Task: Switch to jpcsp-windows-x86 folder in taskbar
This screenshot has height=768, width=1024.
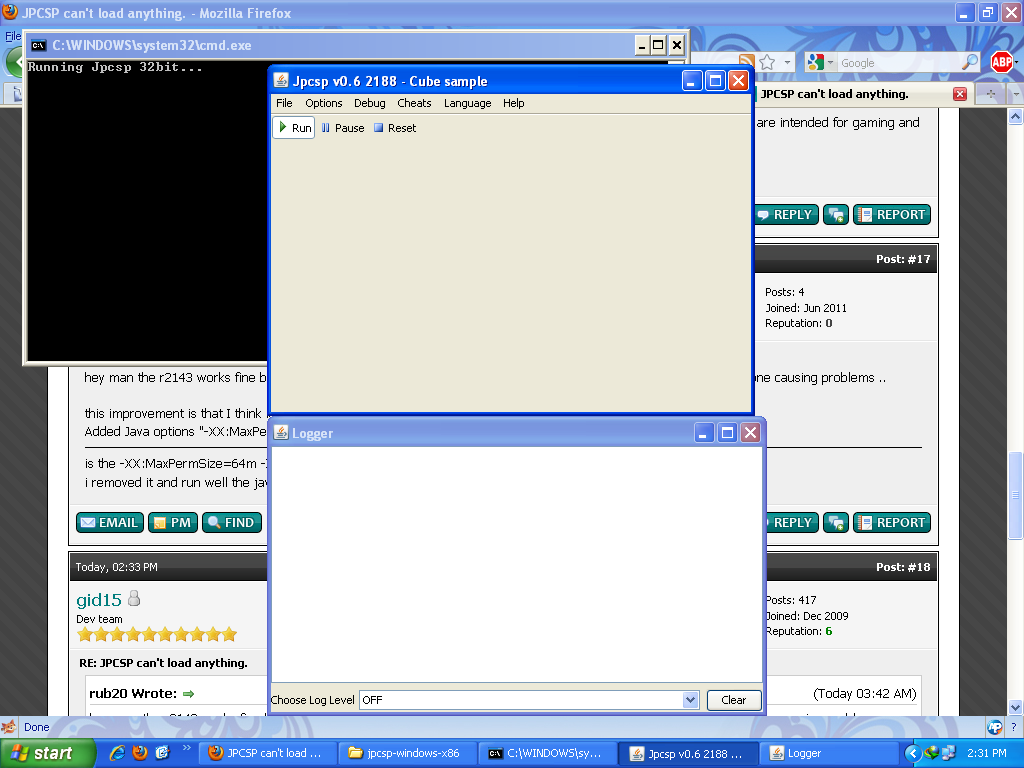Action: pos(406,753)
